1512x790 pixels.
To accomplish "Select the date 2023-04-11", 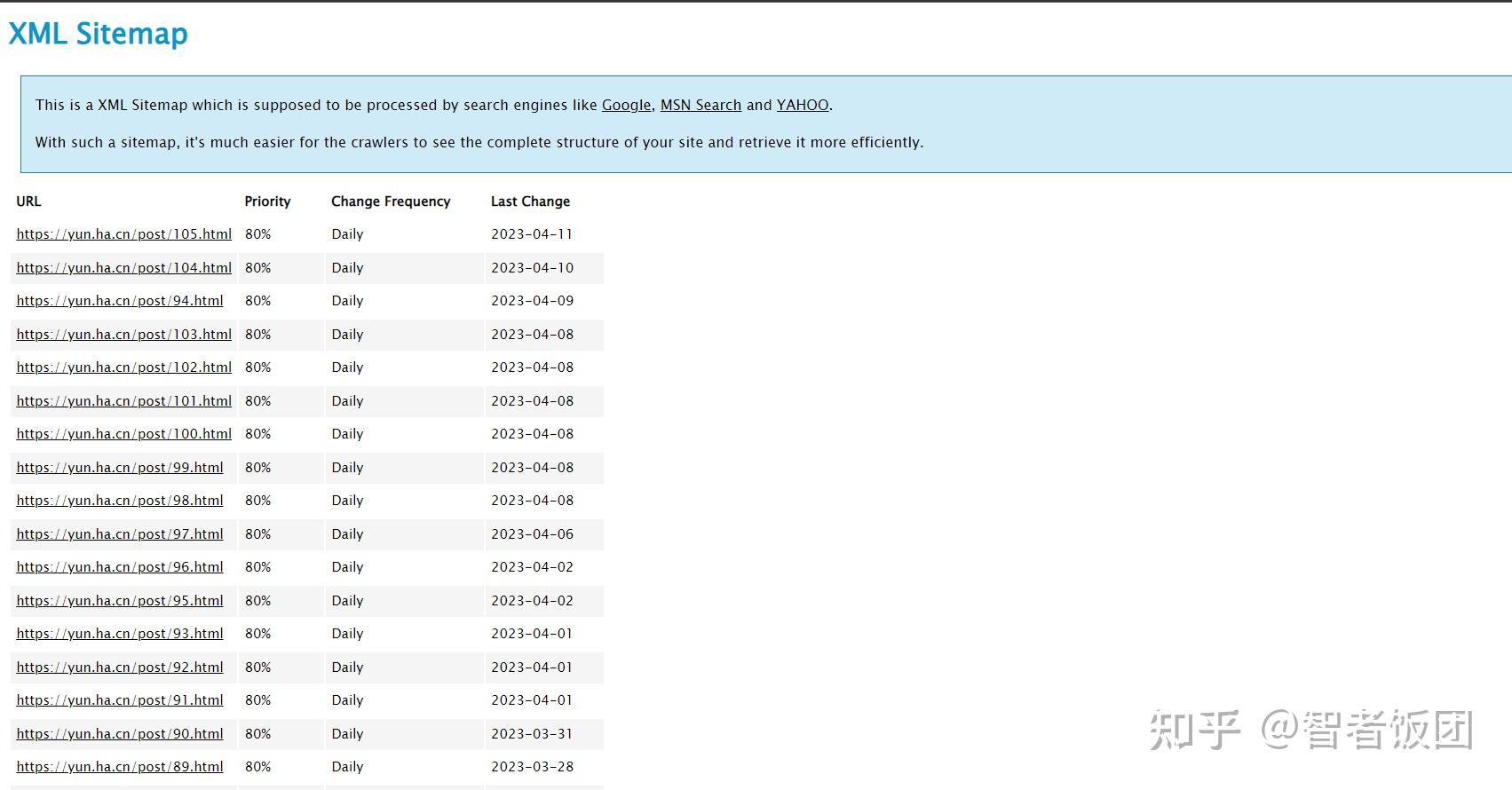I will click(532, 234).
